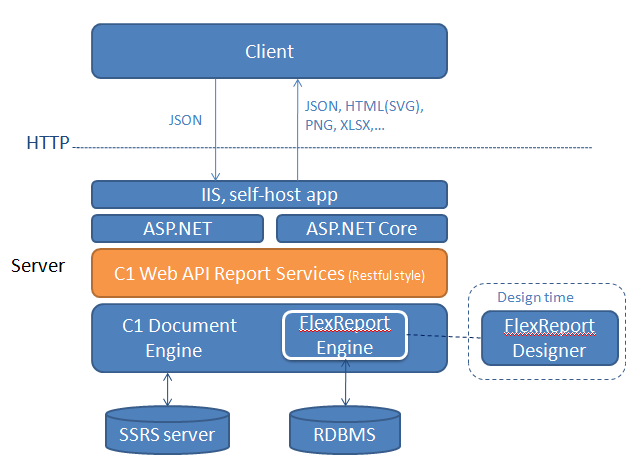Screen dimensions: 637x467
Task: Click the ASP.NET Core block
Action: pos(362,229)
